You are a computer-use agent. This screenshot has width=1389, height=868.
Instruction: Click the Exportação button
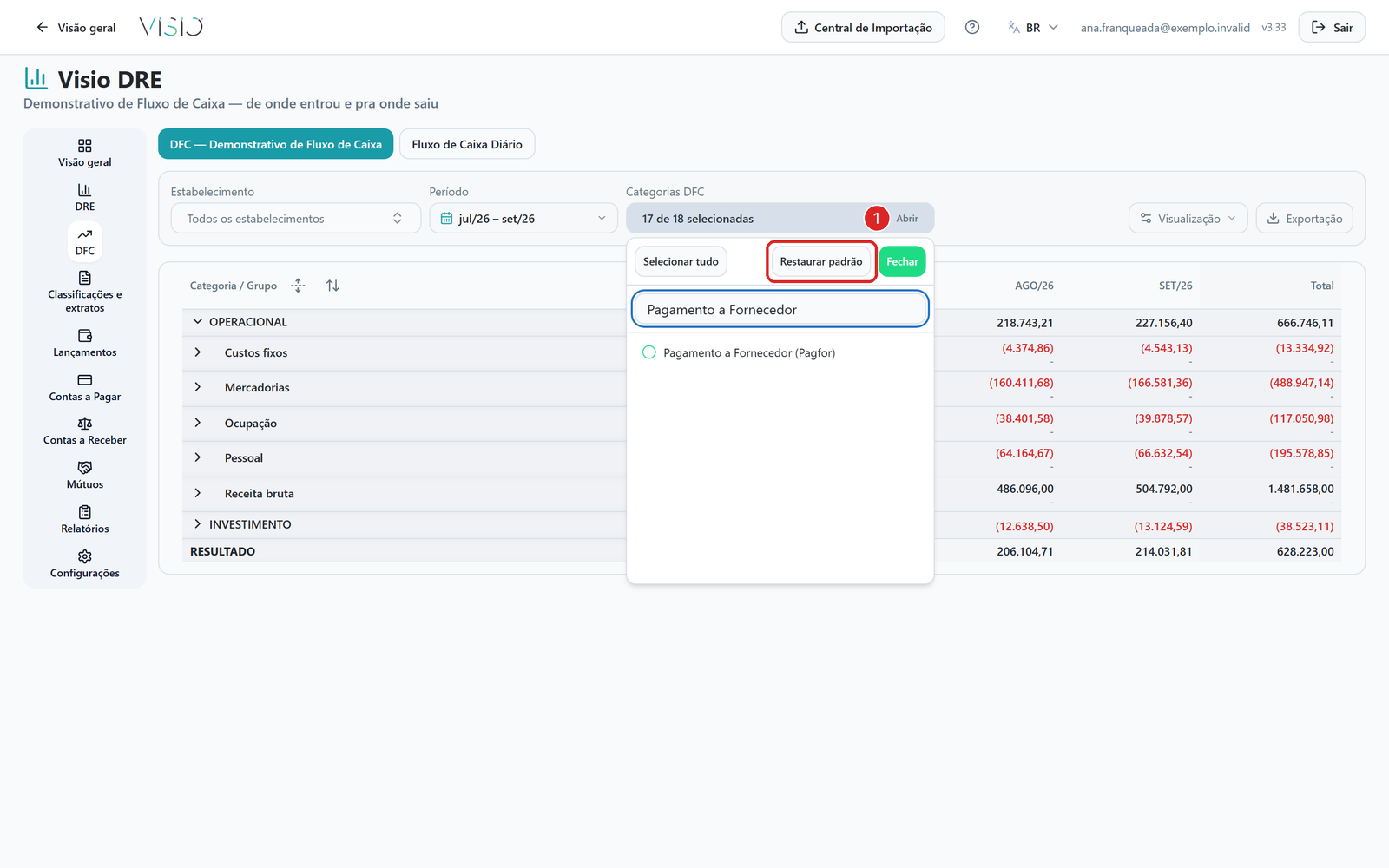click(x=1304, y=218)
